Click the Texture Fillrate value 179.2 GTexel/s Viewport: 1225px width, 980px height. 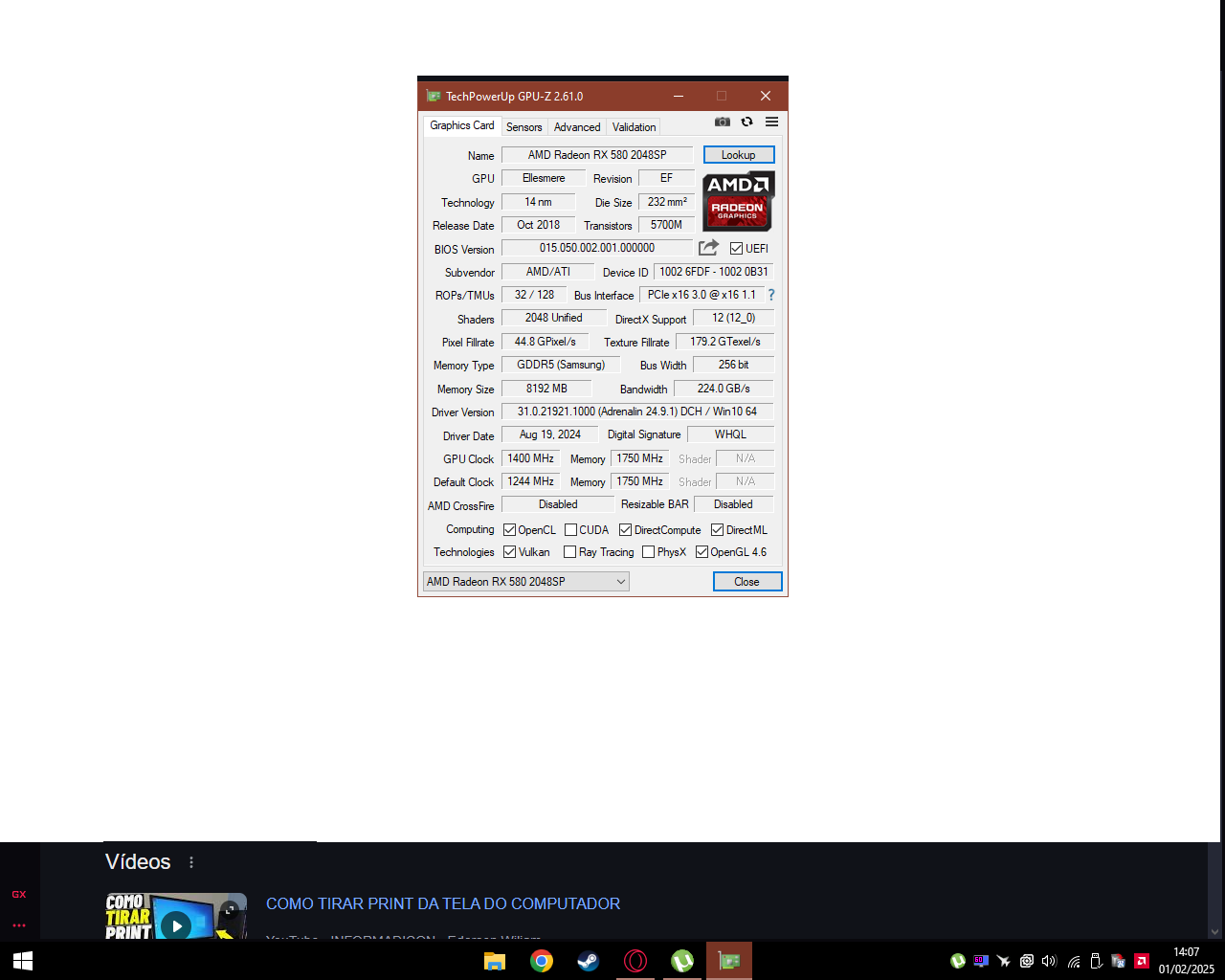[x=725, y=342]
